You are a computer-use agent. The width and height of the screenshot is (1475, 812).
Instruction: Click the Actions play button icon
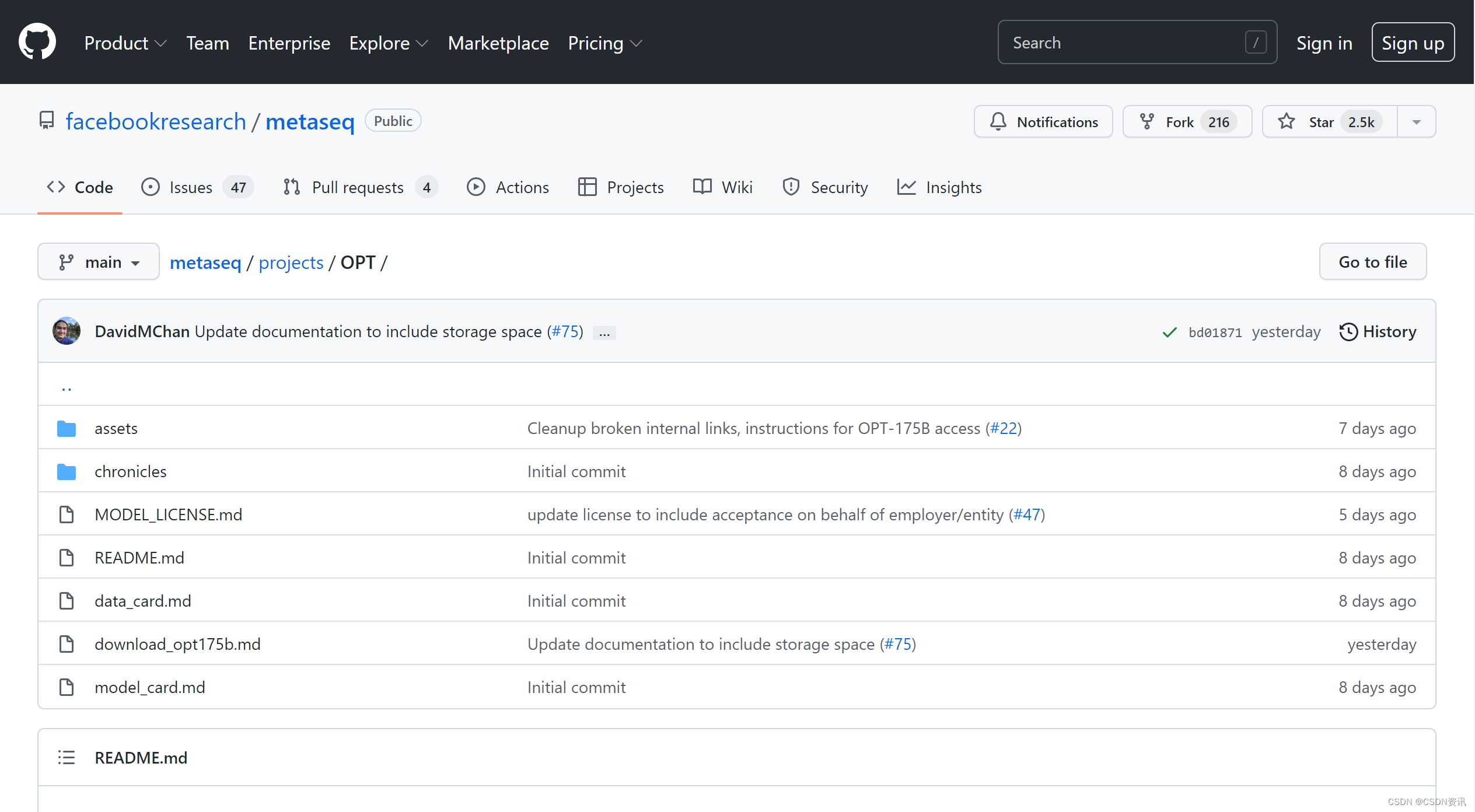click(x=476, y=187)
